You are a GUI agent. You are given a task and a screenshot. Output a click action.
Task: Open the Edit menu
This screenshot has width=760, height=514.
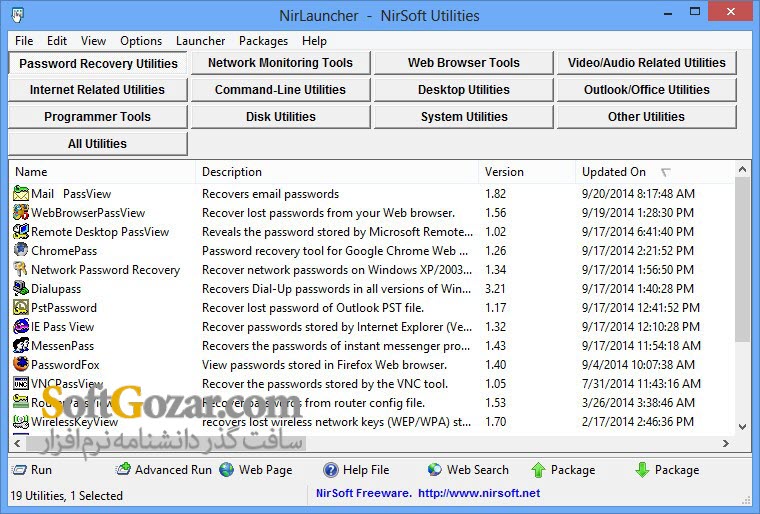tap(57, 41)
